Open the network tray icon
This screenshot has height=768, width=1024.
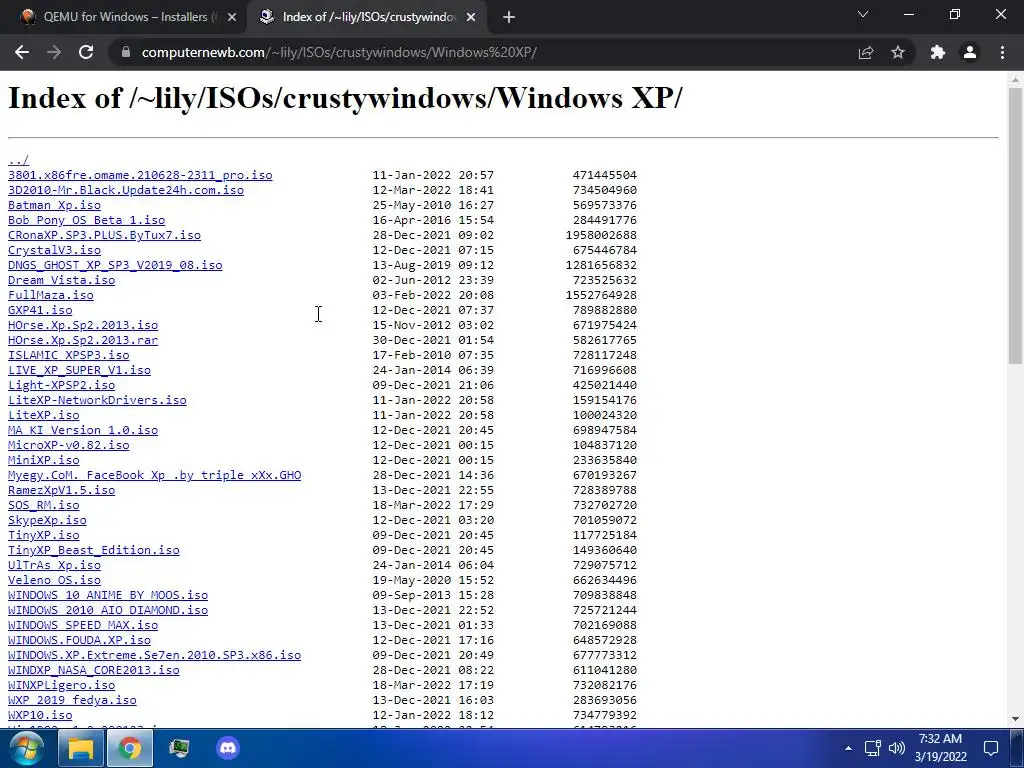[872, 748]
